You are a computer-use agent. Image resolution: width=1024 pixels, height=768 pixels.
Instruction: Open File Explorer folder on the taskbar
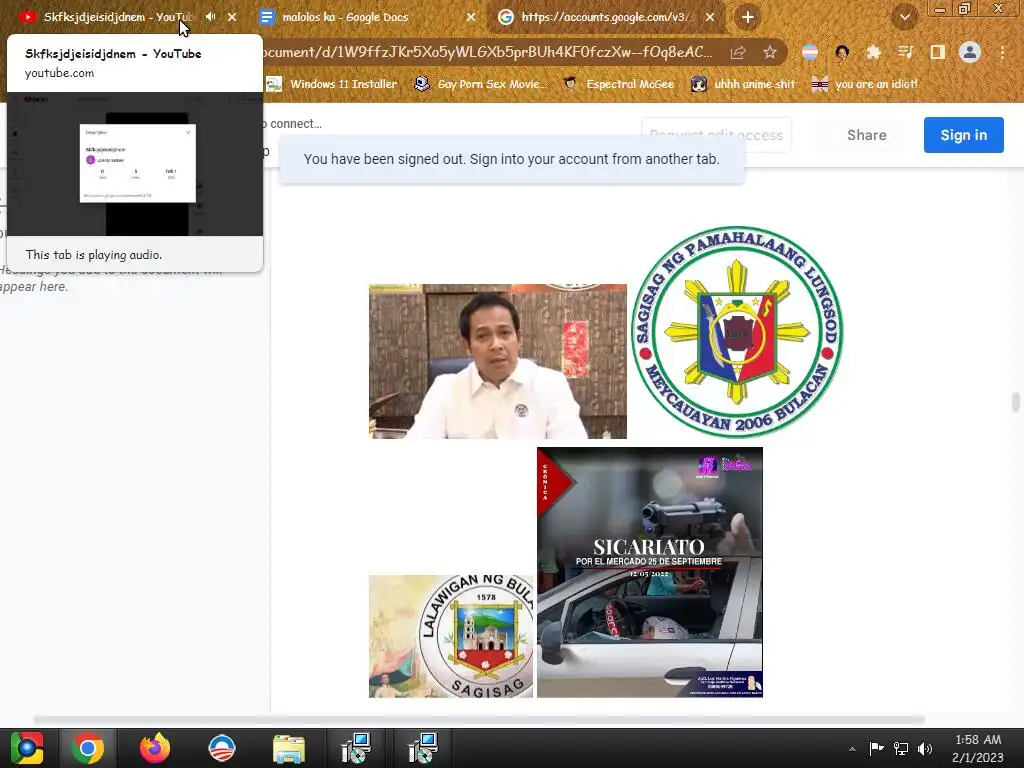tap(289, 749)
